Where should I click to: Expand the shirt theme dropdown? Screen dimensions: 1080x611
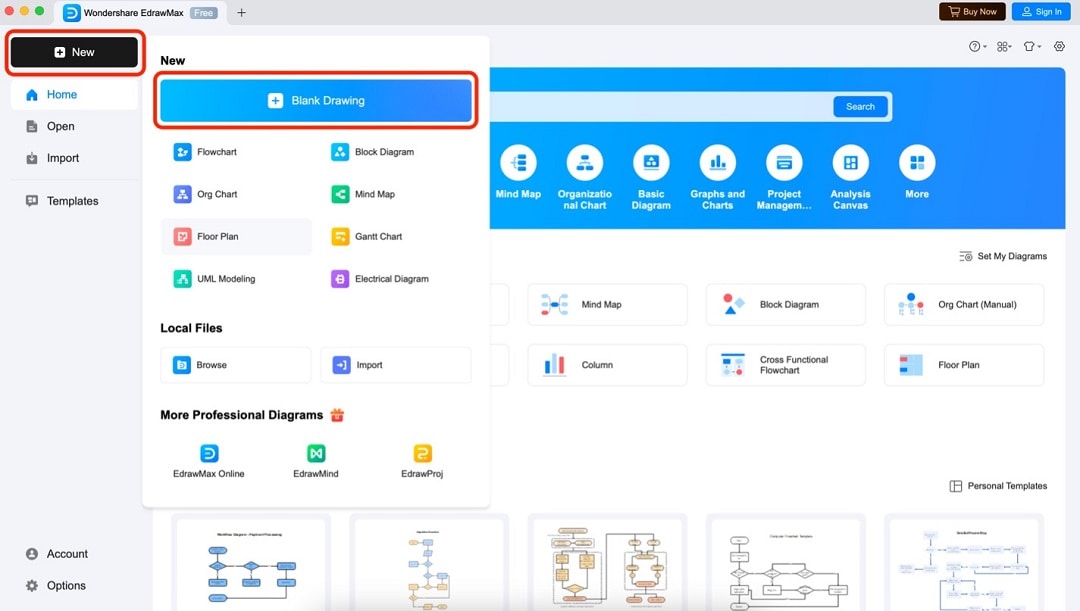(x=1031, y=46)
